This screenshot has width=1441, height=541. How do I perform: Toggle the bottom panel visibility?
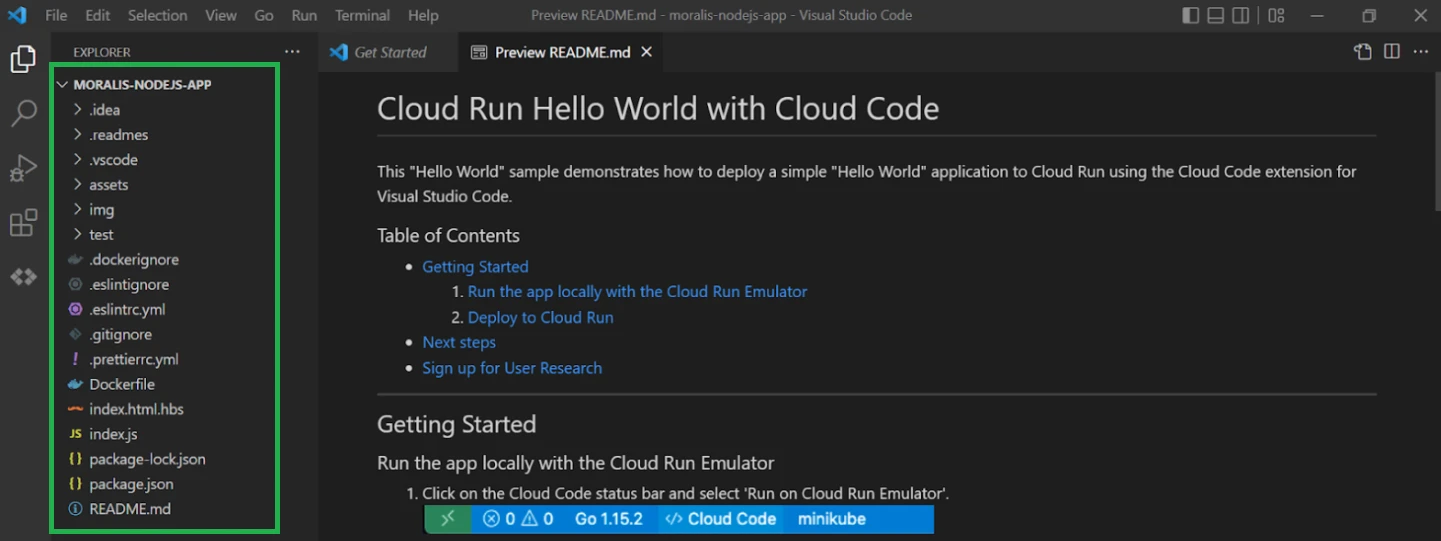click(x=1215, y=16)
